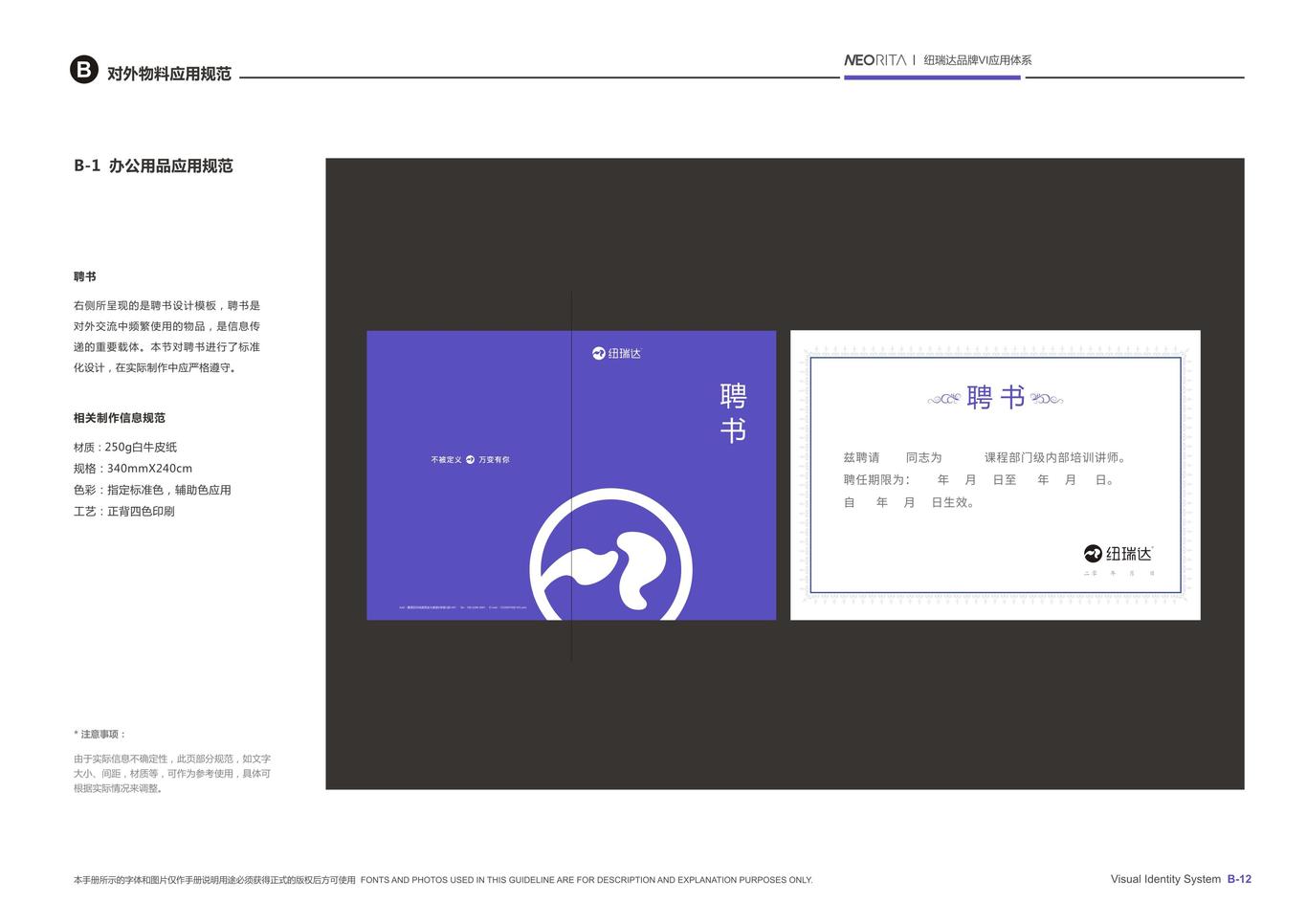Click the large circular emblem on cover
The image size is (1307, 924).
(610, 556)
